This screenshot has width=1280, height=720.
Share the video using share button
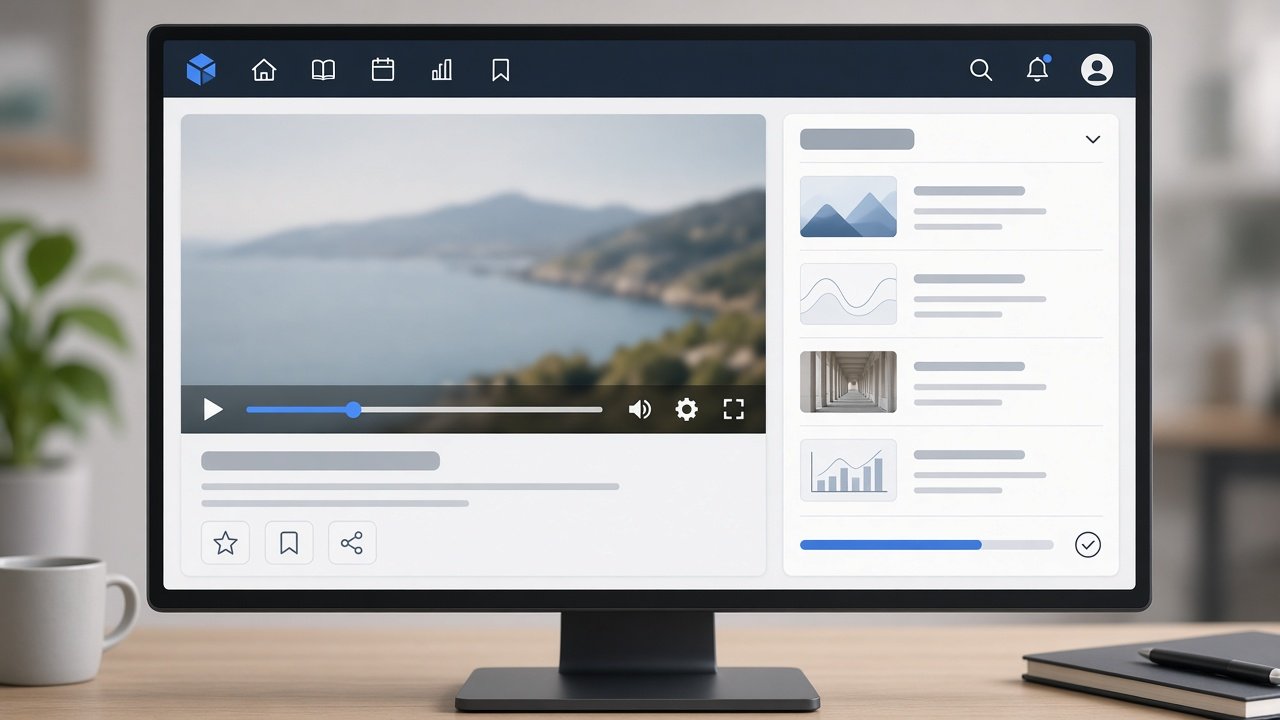(352, 543)
